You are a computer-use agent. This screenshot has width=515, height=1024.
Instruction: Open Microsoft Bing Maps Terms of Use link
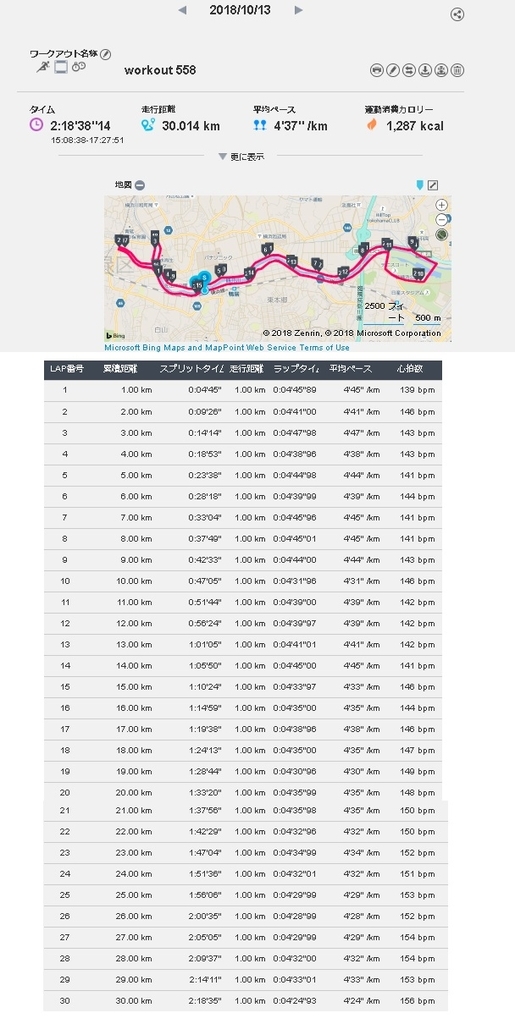tap(227, 348)
